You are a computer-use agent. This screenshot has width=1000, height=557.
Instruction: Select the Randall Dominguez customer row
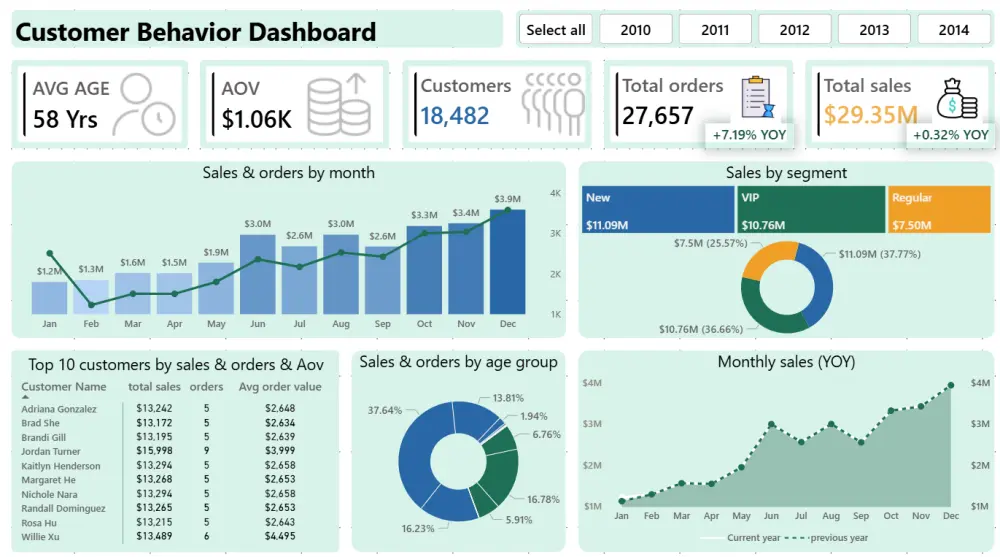point(172,508)
